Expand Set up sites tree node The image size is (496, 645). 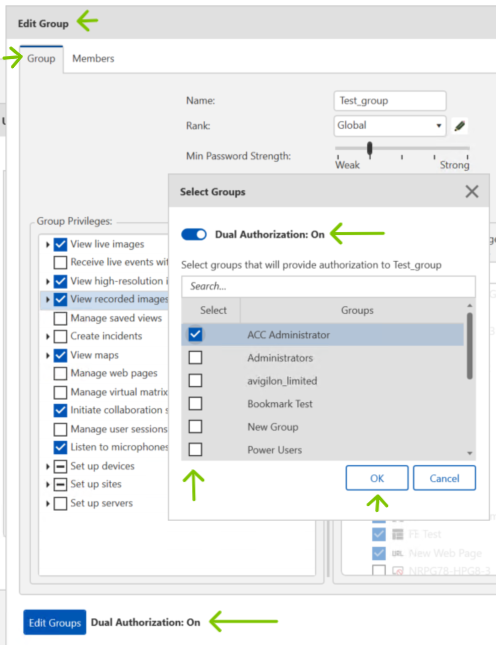coord(48,485)
